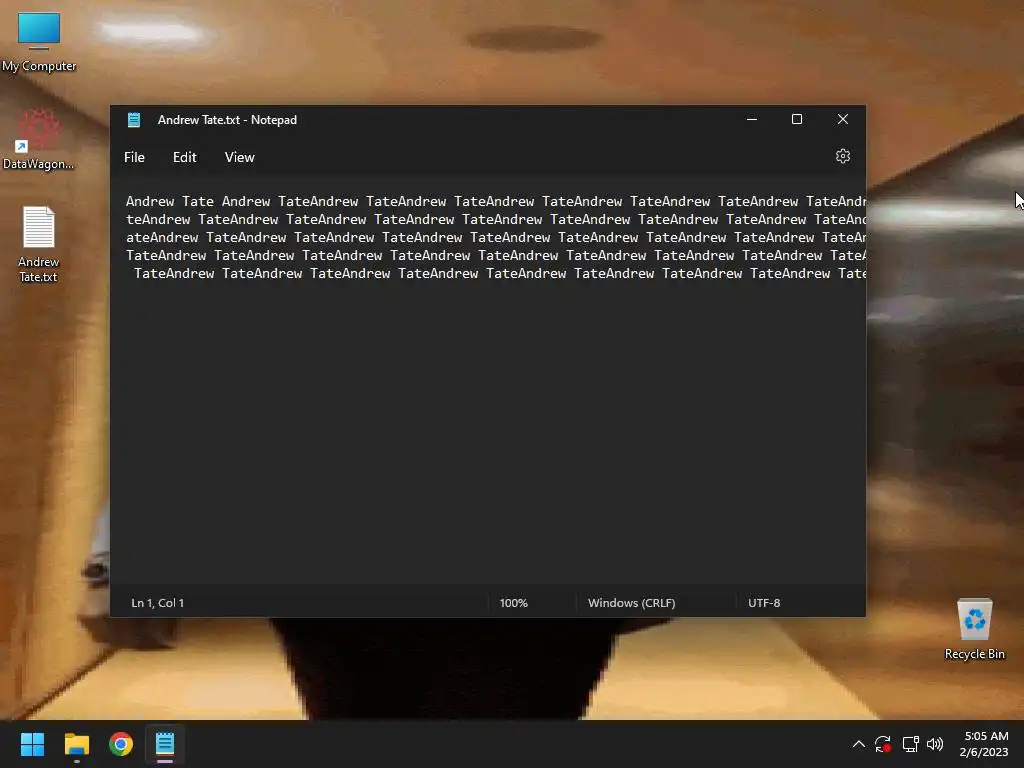Click the sync status tray icon
Viewport: 1024px width, 768px height.
(883, 744)
